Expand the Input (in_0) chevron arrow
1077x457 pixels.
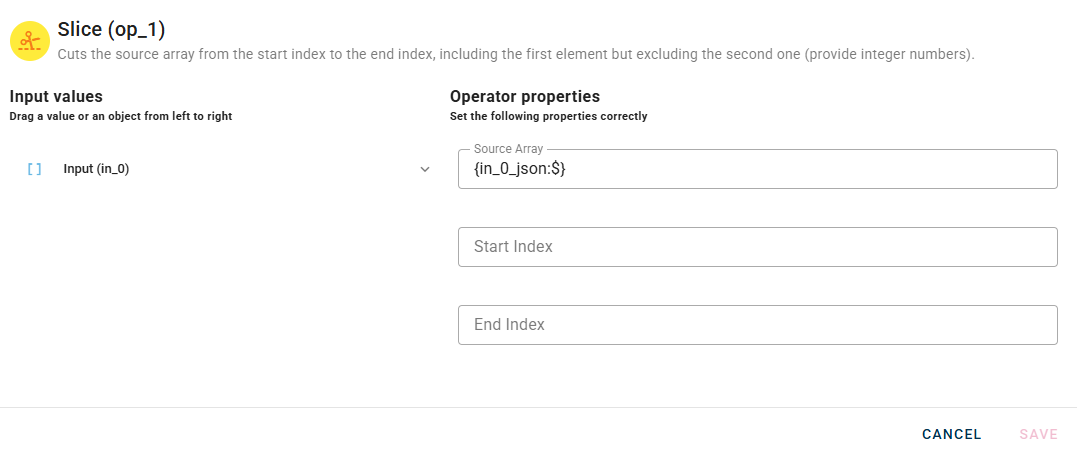(x=425, y=170)
